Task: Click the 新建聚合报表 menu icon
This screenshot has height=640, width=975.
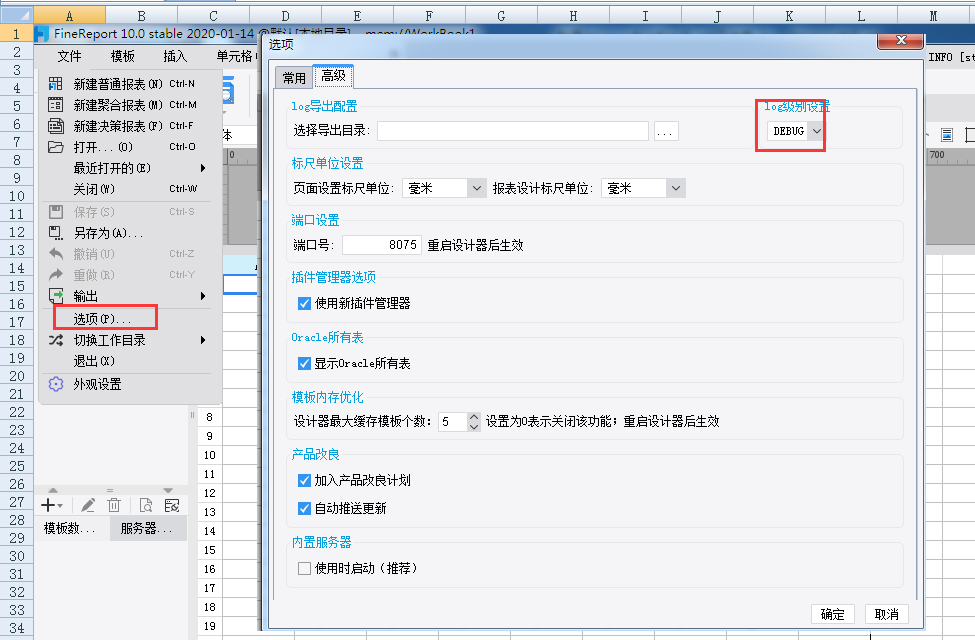Action: (x=55, y=104)
